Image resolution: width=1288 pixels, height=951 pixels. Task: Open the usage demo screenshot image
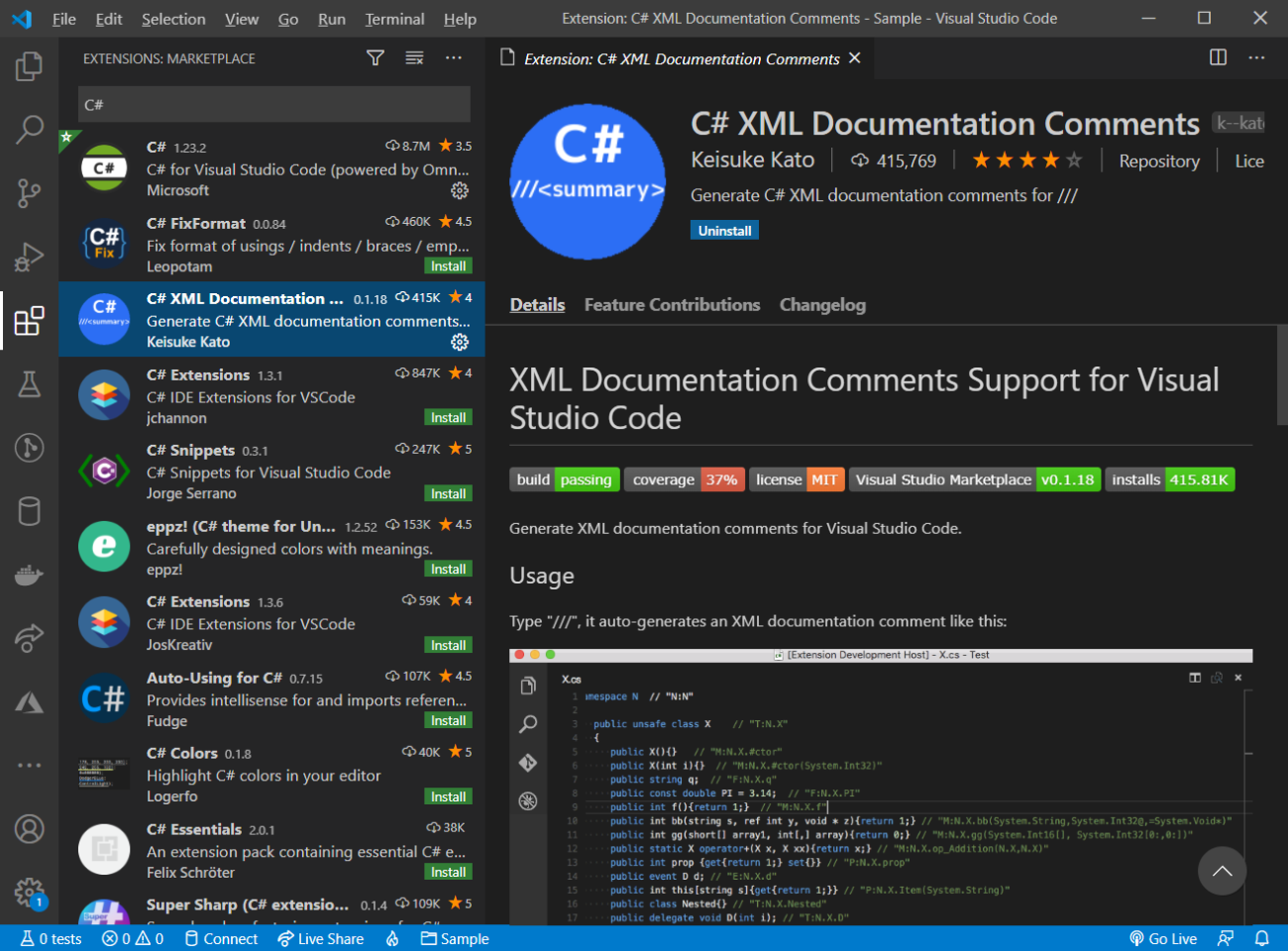pyautogui.click(x=881, y=787)
